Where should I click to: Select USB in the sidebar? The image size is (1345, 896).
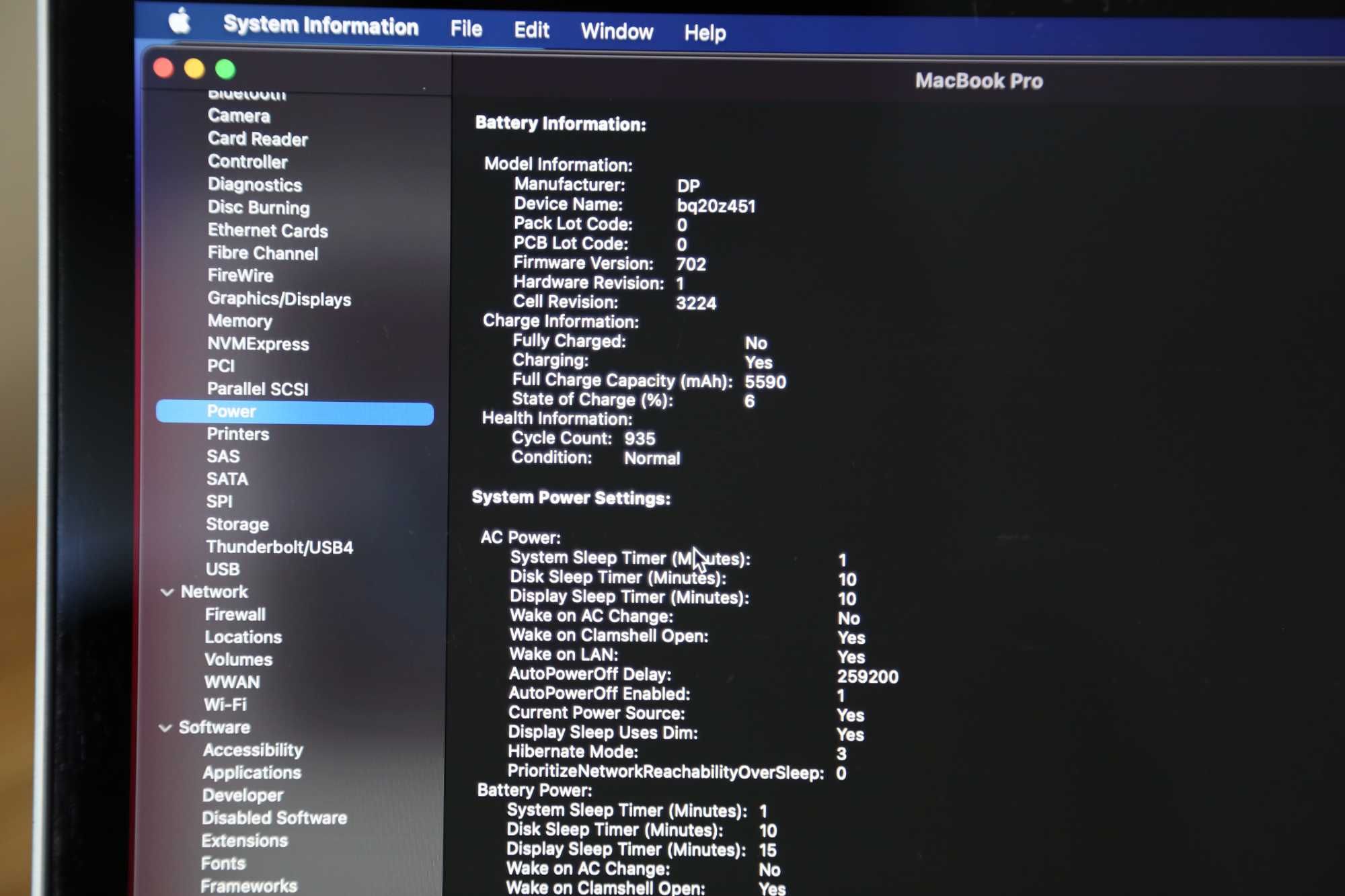click(x=223, y=569)
